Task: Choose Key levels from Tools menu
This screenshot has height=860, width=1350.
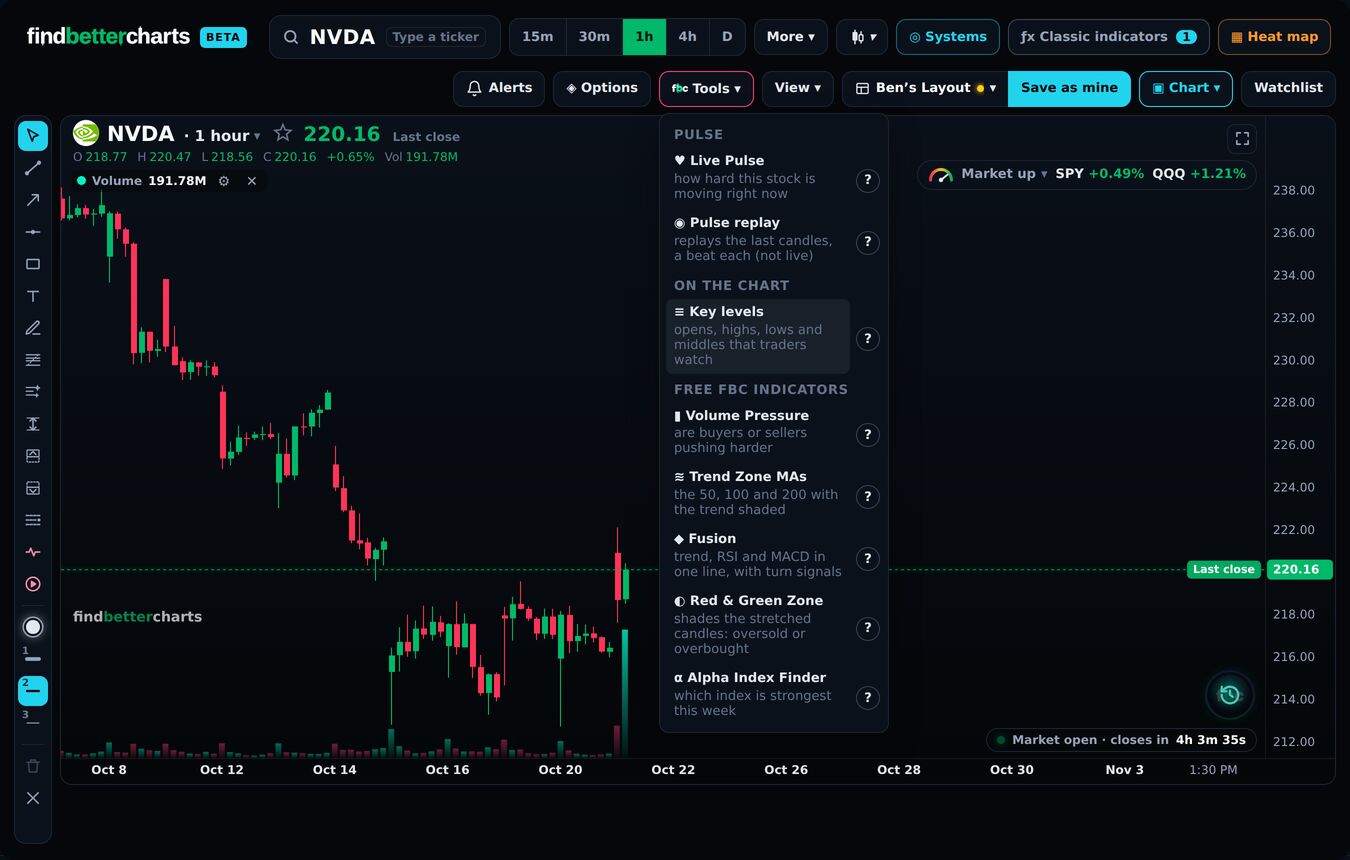Action: [x=758, y=336]
